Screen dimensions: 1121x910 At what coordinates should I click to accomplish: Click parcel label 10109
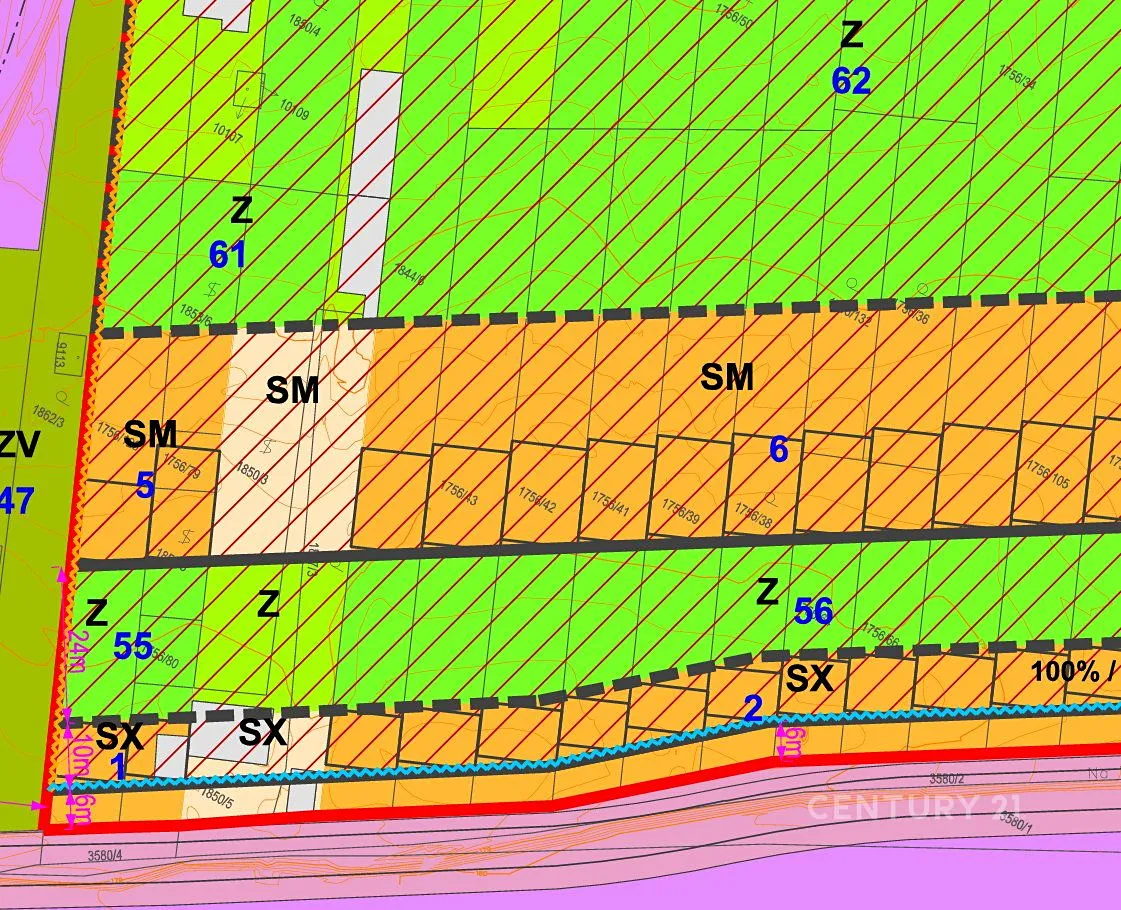(x=294, y=109)
